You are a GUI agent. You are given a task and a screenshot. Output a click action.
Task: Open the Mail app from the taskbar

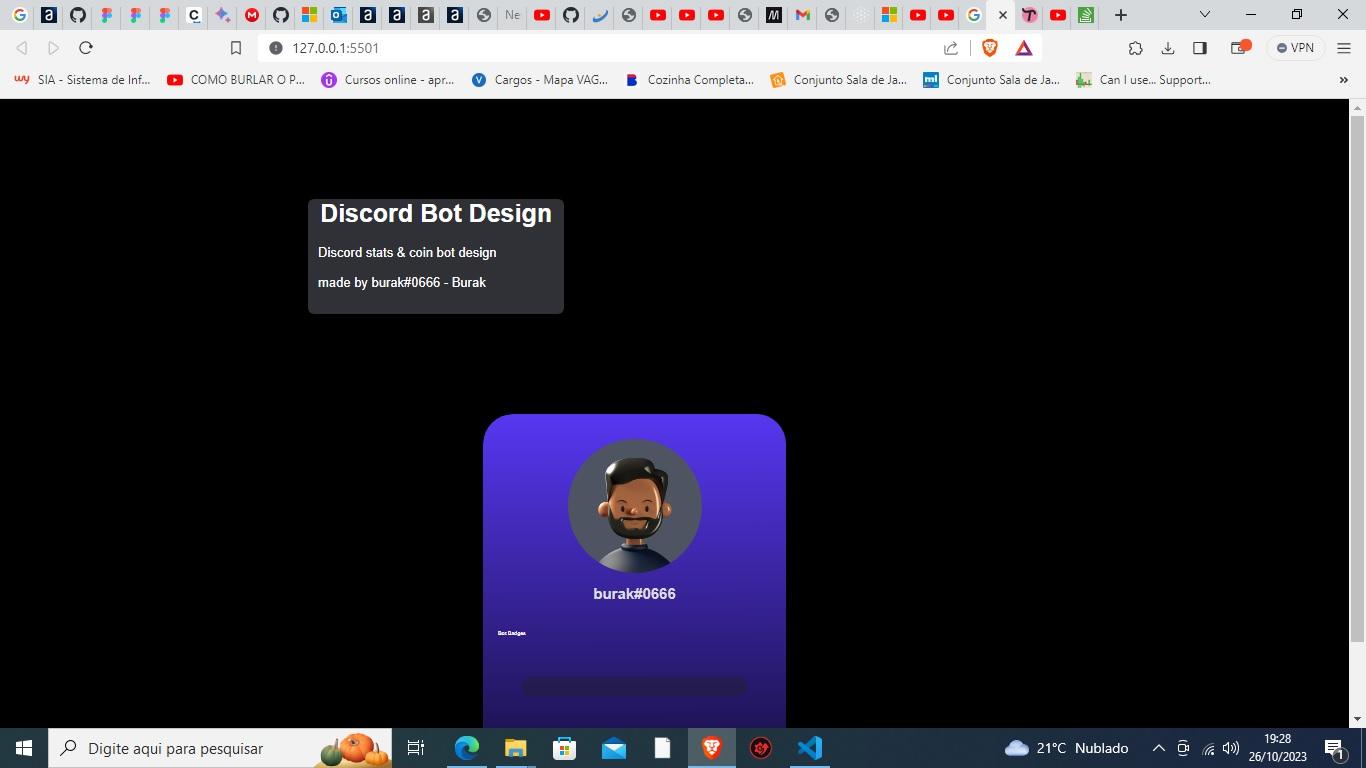point(613,748)
